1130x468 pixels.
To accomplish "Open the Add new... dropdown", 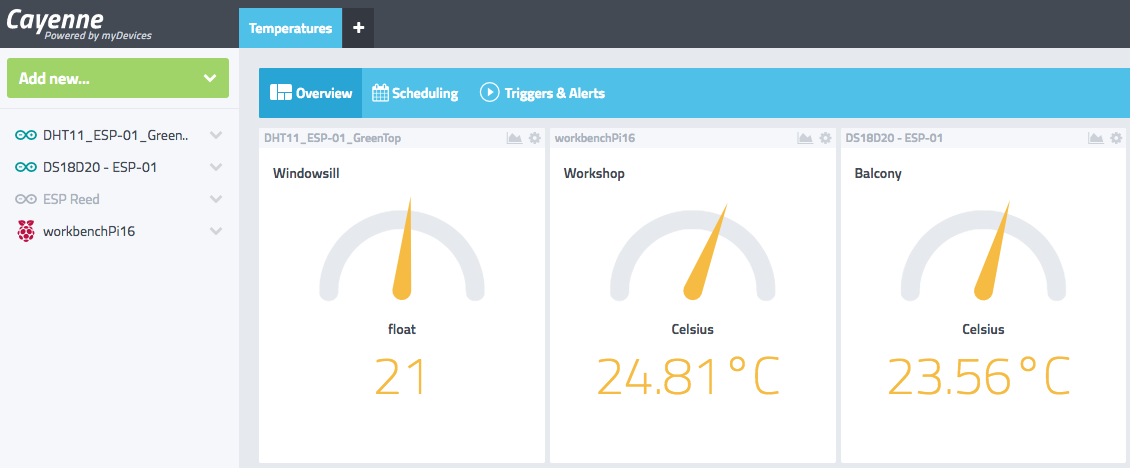I will coord(118,78).
